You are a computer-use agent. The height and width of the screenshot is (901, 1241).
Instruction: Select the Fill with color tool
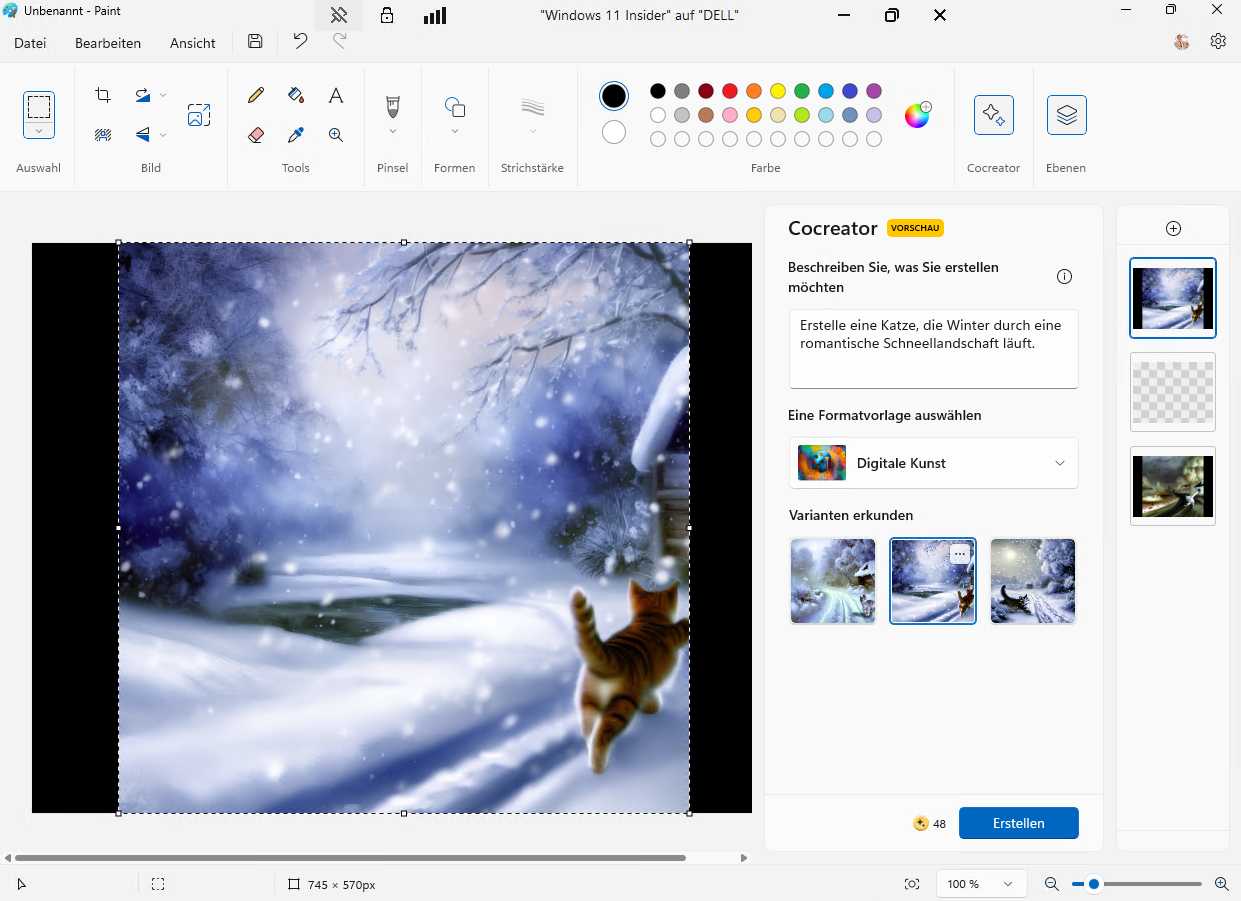(x=295, y=94)
